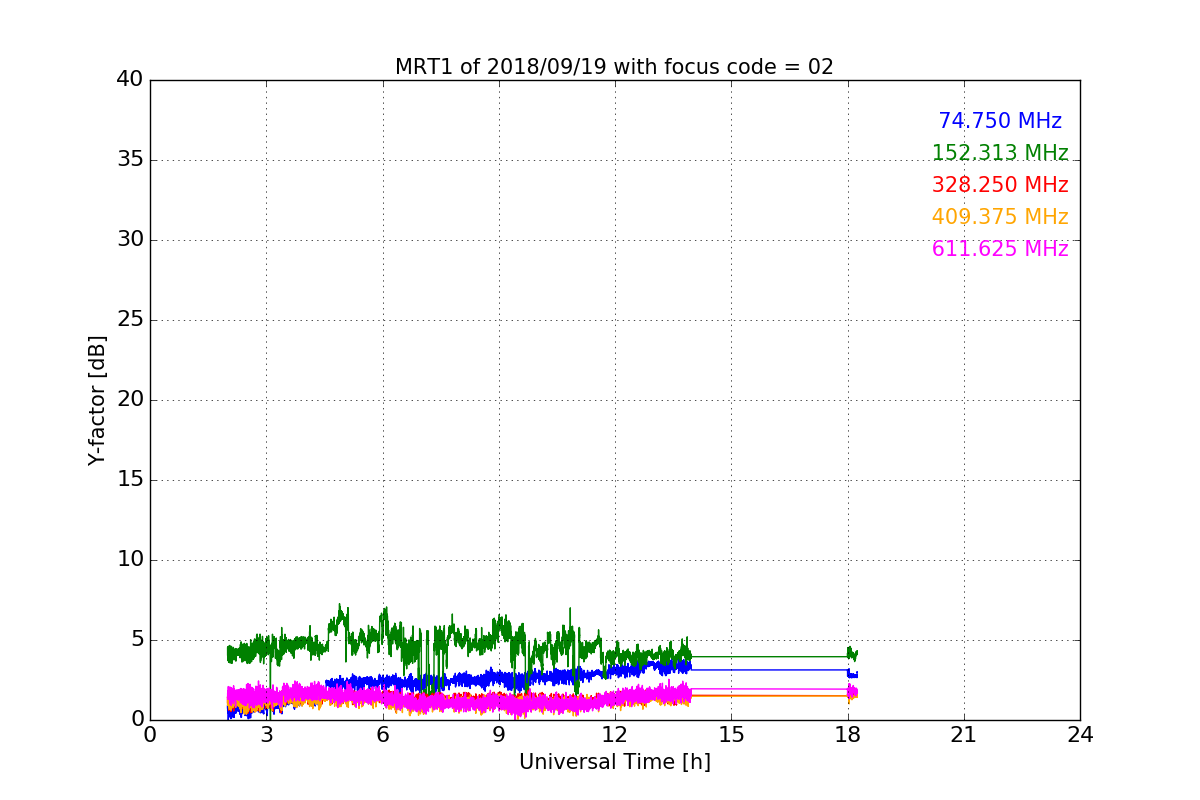This screenshot has height=800, width=1200.
Task: Click the y-axis tick label '35'
Action: click(x=130, y=160)
